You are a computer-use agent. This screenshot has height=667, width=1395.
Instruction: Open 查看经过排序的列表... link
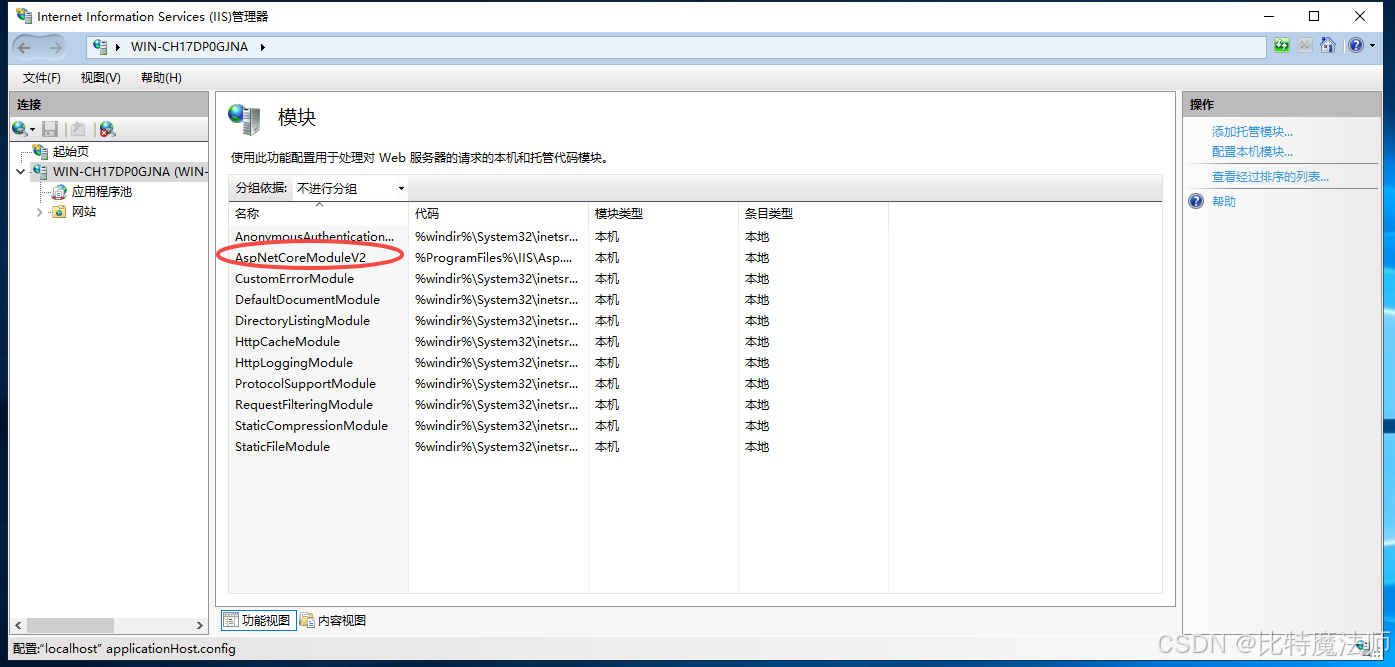click(1270, 177)
